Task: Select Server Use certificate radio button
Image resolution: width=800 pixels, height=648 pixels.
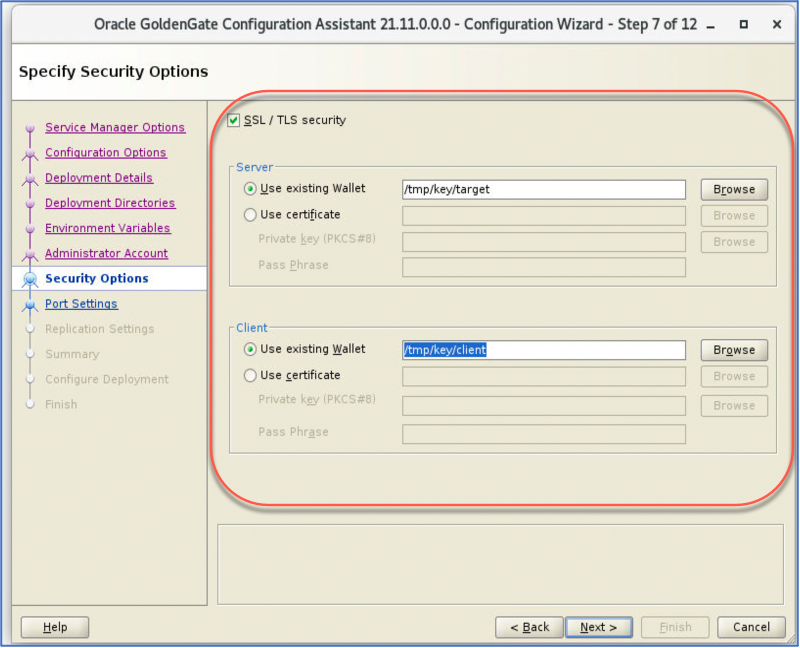Action: [250, 215]
